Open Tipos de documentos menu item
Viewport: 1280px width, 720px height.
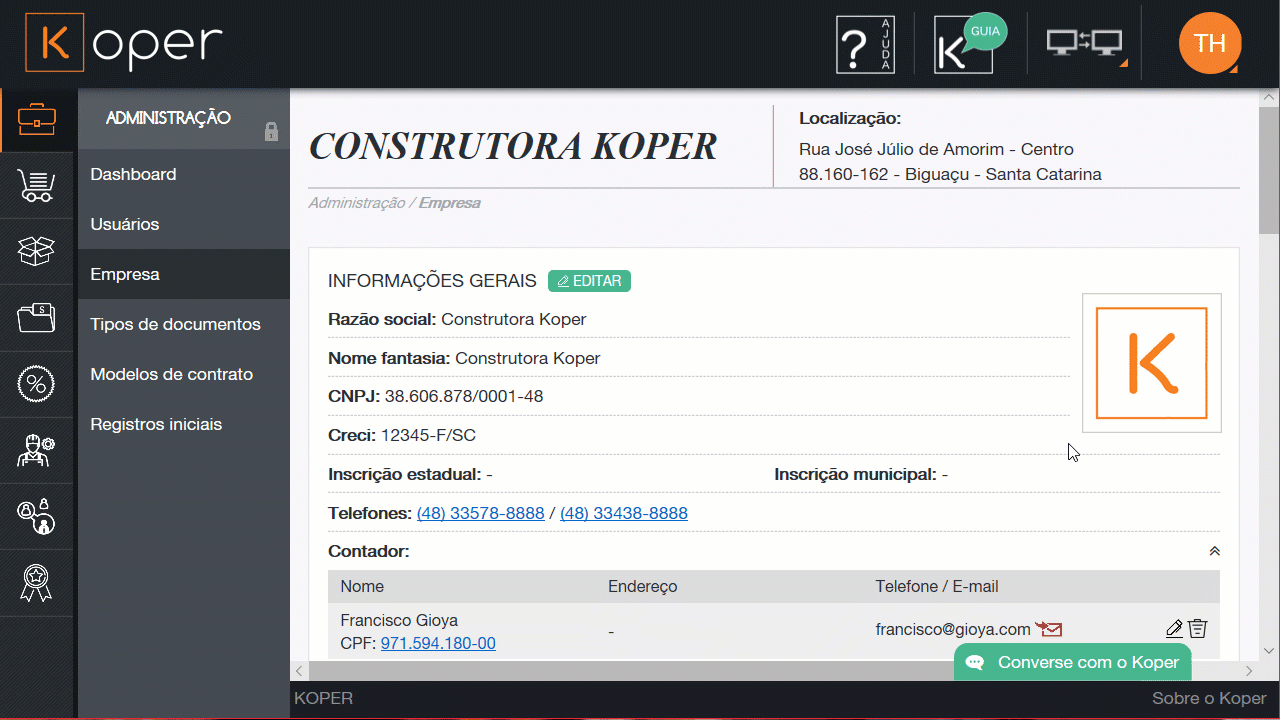point(175,324)
